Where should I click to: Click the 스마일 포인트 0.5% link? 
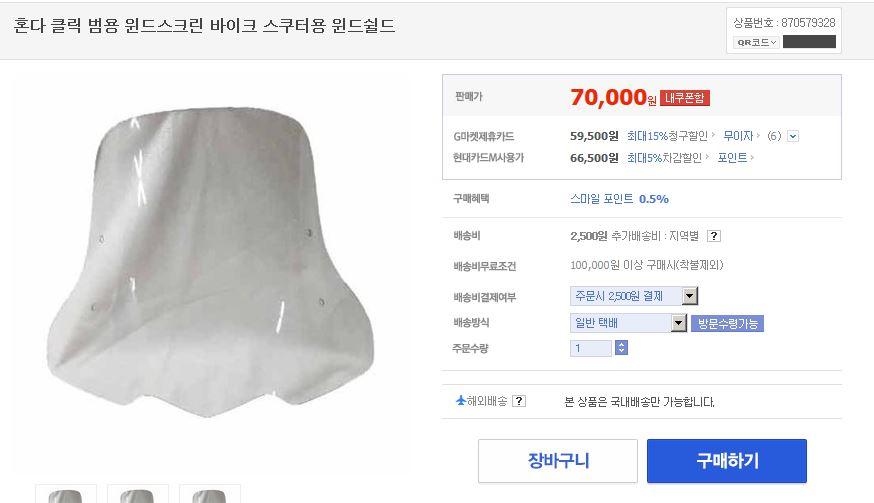point(619,199)
